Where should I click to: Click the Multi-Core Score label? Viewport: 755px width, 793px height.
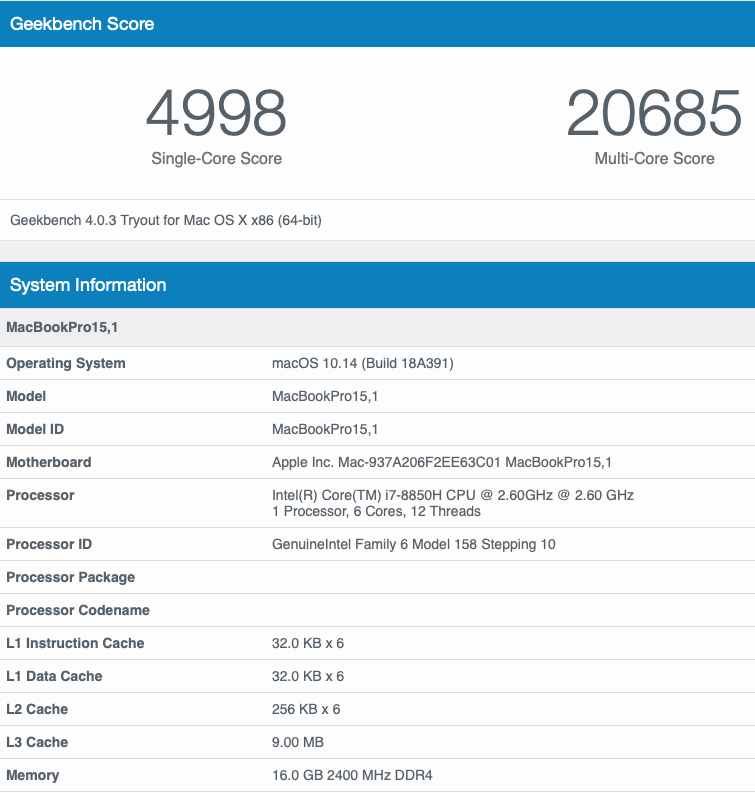click(654, 158)
